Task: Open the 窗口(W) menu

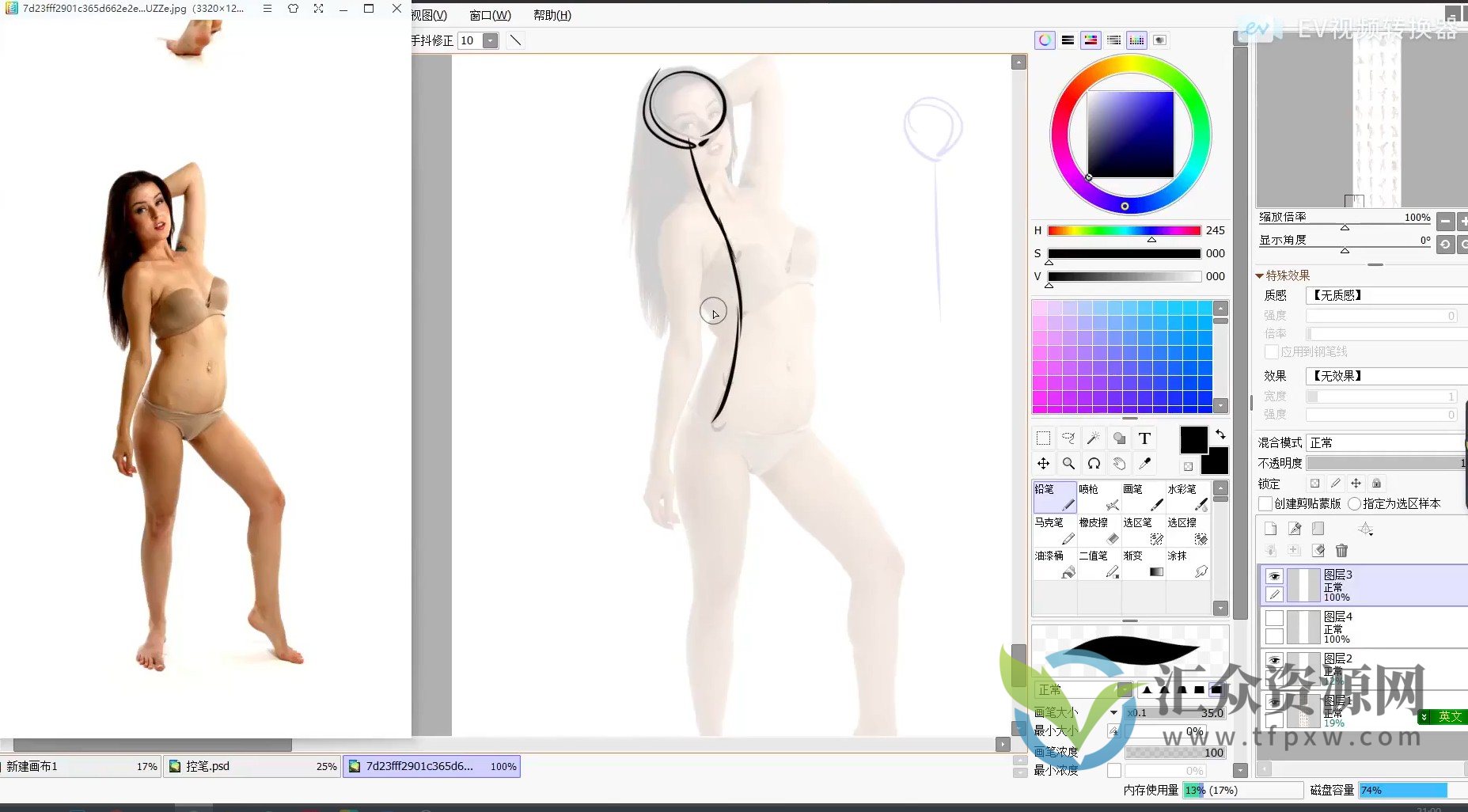Action: point(490,15)
